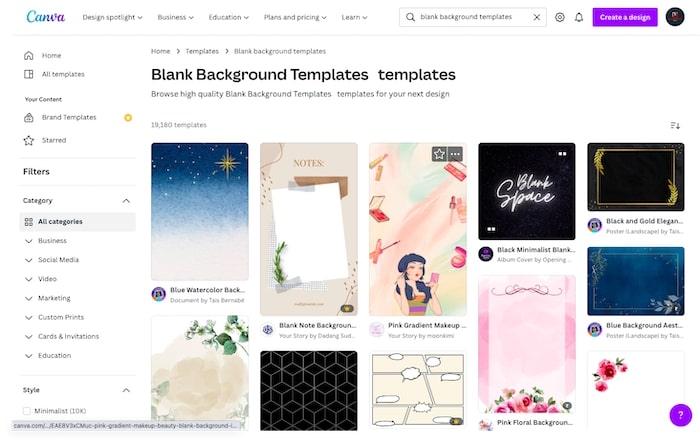This screenshot has height=444, width=700.
Task: Open the notifications bell
Action: (579, 17)
